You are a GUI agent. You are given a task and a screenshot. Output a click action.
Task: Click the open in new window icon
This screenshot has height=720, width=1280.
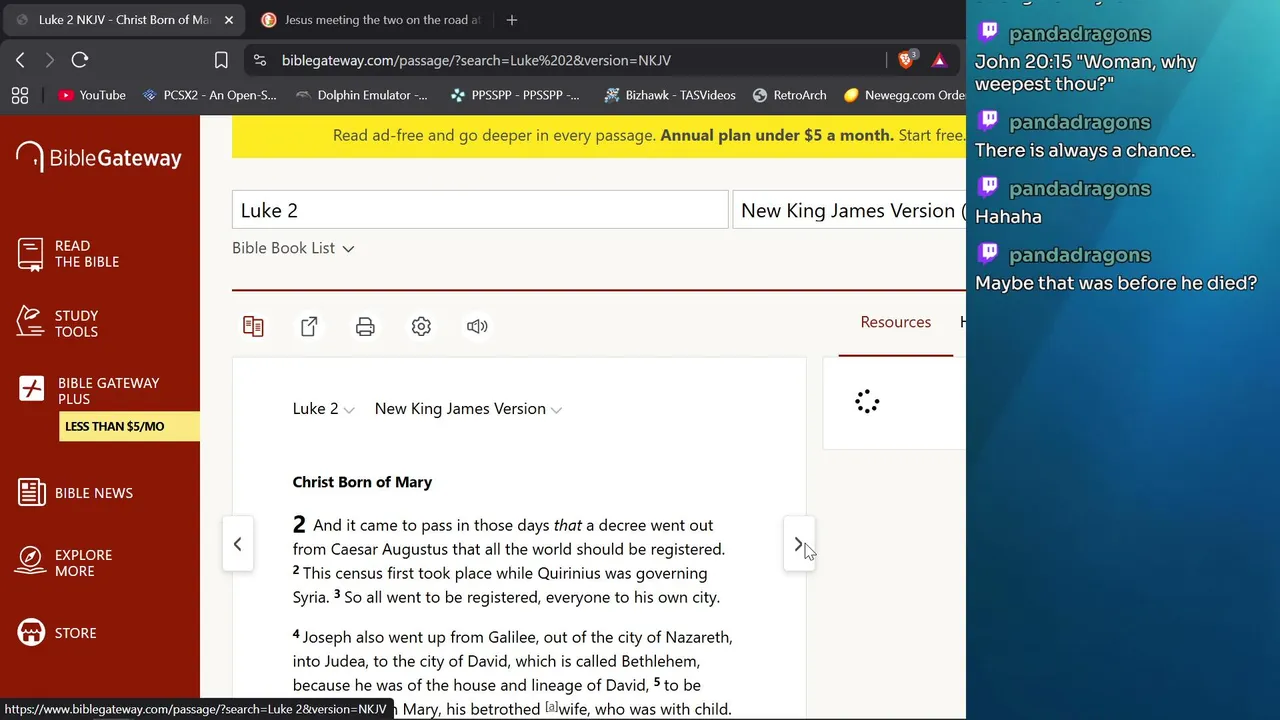(309, 326)
